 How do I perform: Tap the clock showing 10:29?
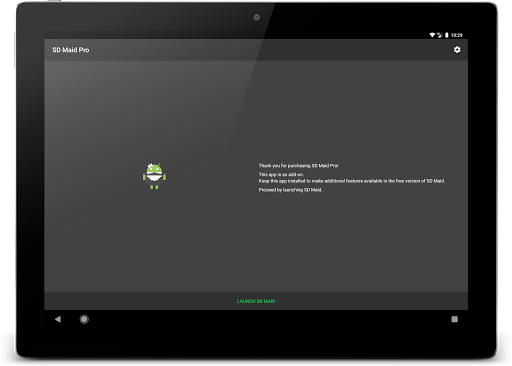tap(457, 35)
